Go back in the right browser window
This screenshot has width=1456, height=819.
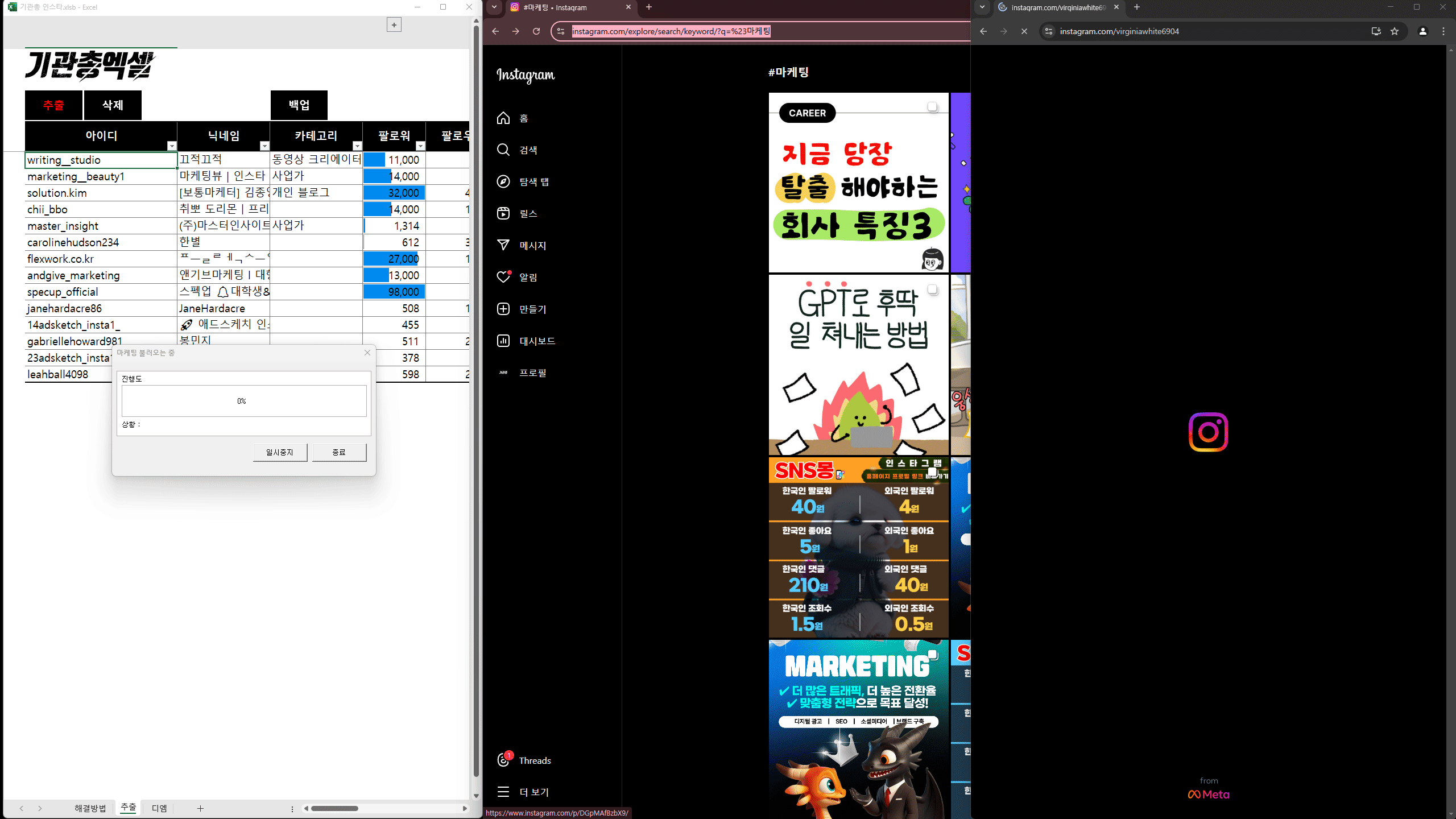click(983, 31)
